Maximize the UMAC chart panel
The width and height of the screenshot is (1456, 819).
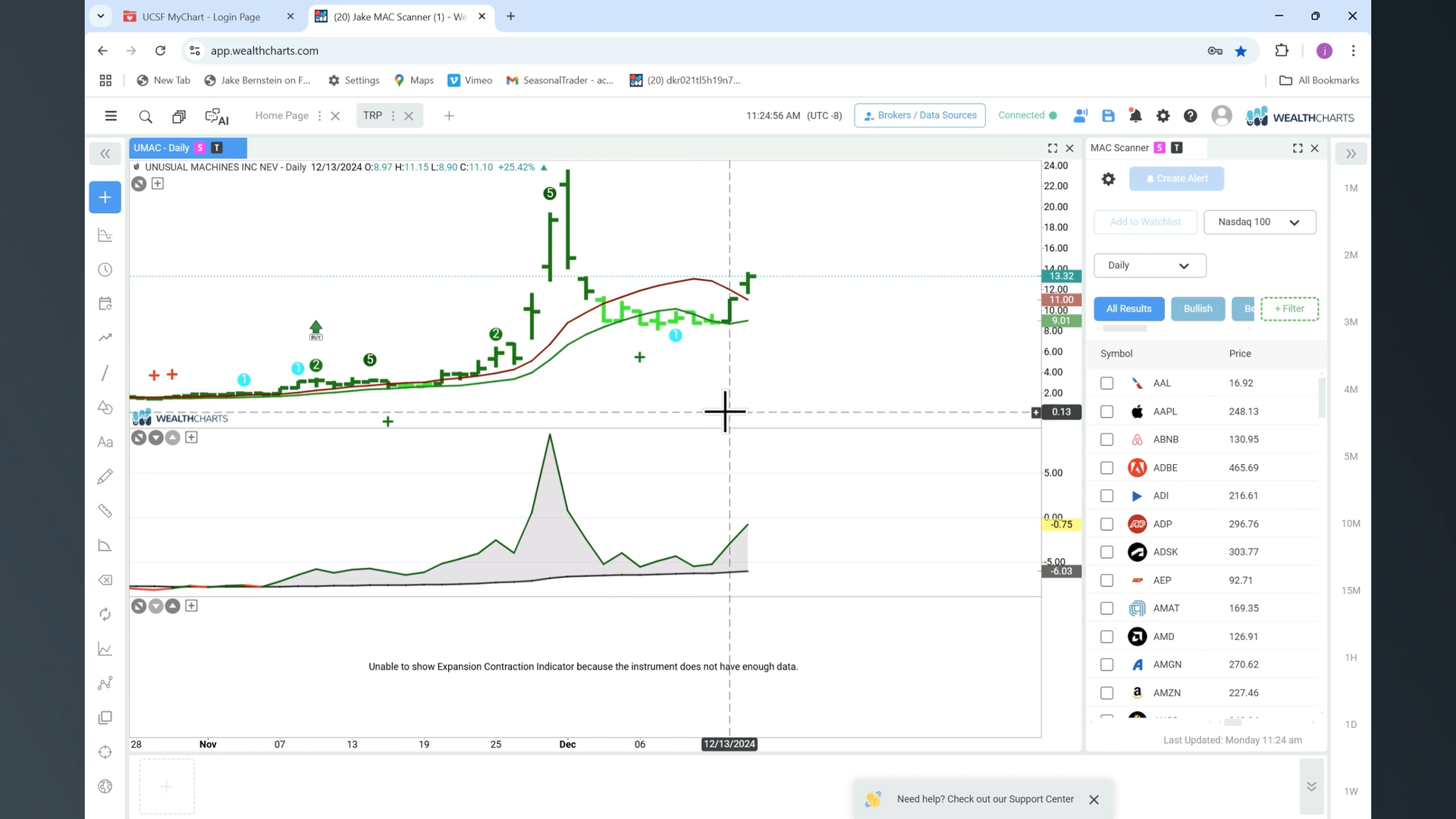1053,149
